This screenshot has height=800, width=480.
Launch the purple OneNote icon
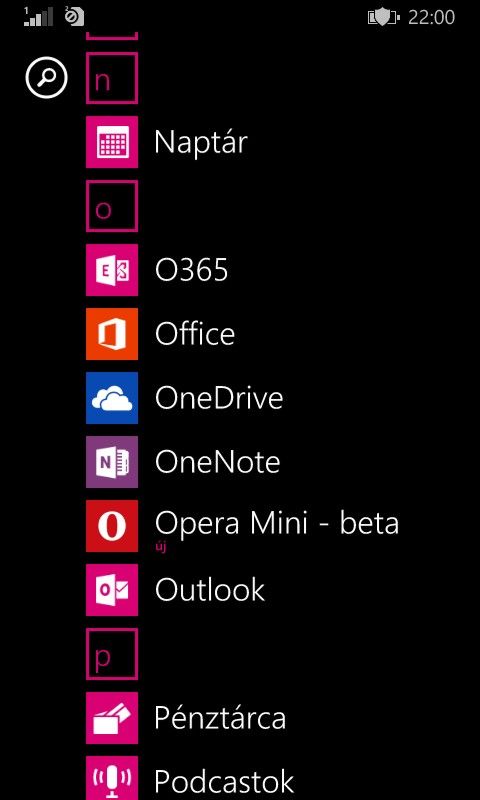pyautogui.click(x=112, y=462)
